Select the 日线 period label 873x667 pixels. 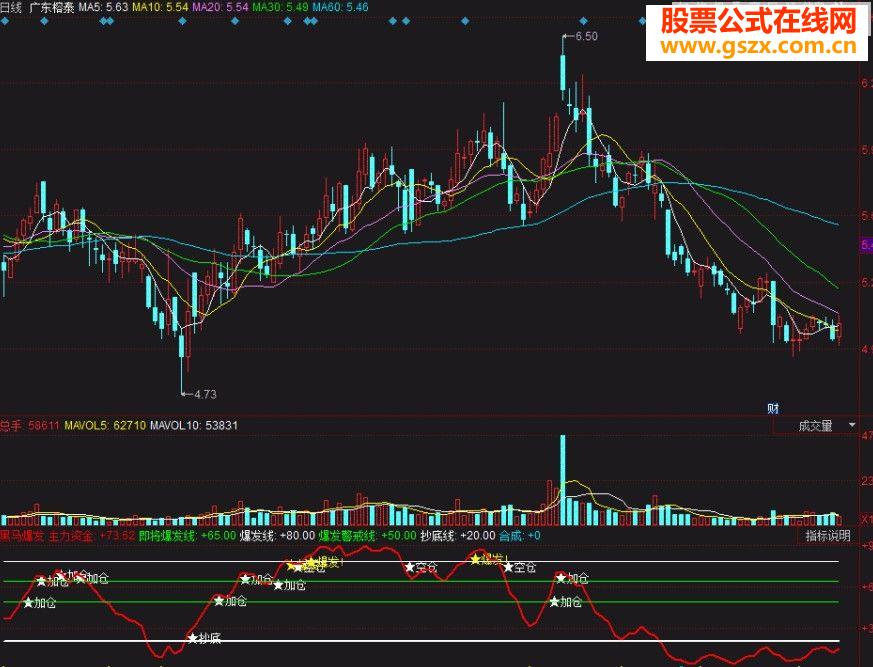[11, 7]
